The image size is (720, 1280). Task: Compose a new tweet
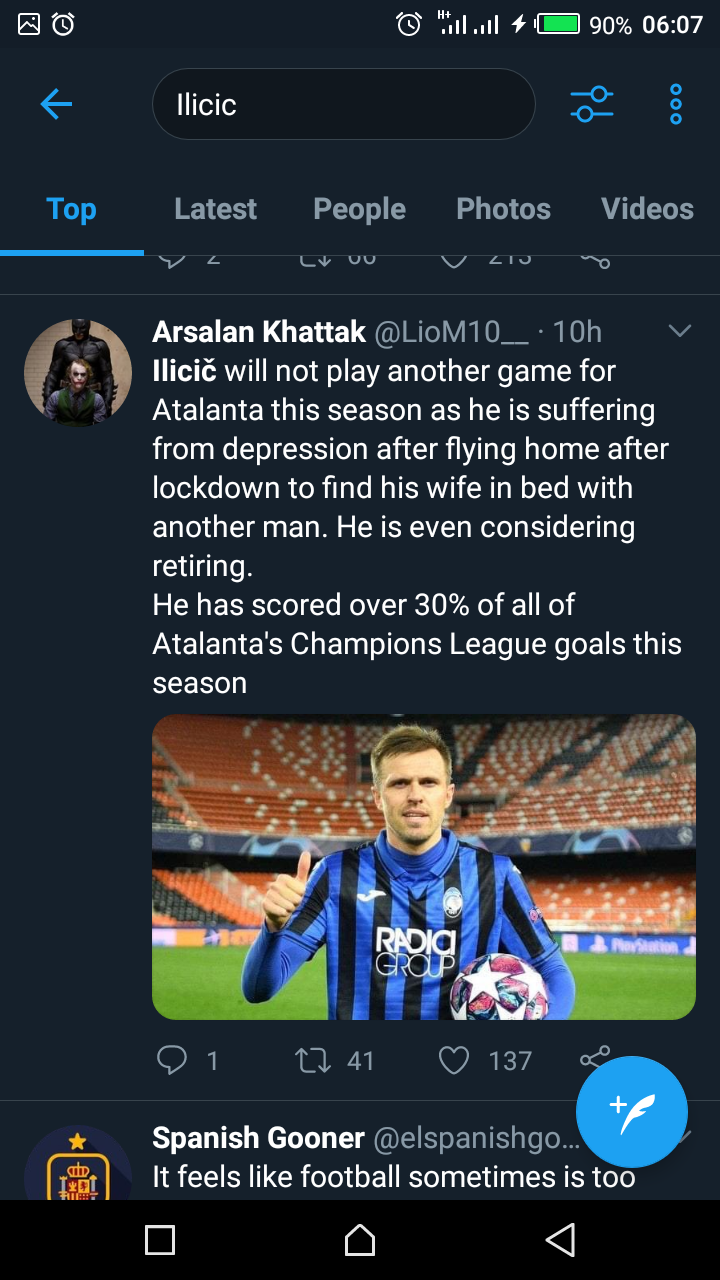pos(632,1111)
